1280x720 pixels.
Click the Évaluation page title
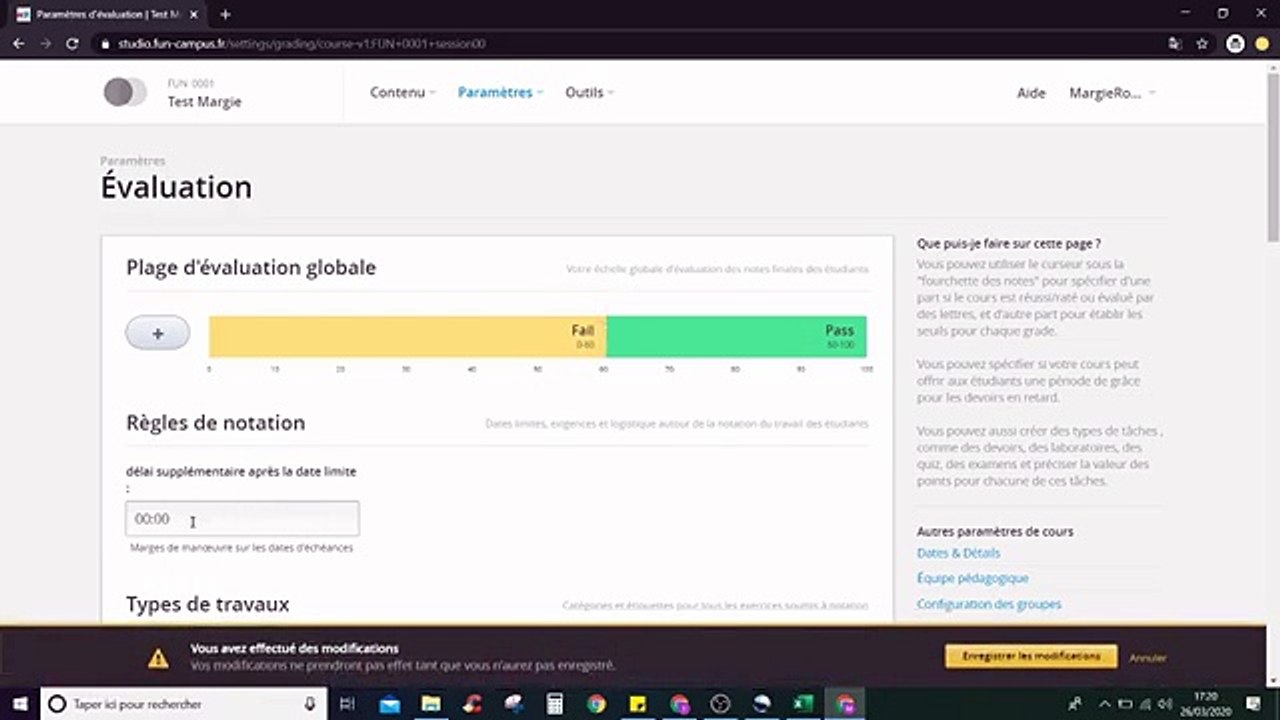176,187
